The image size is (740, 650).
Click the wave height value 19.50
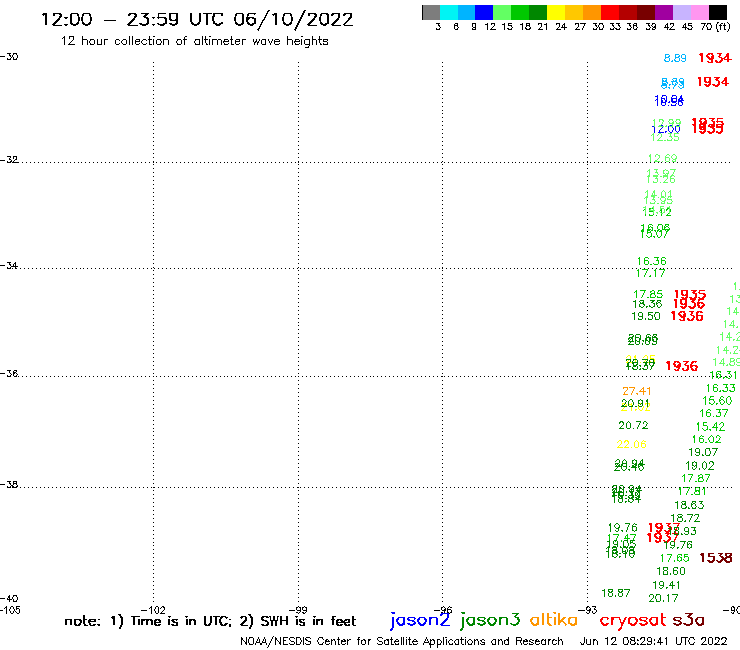point(646,316)
